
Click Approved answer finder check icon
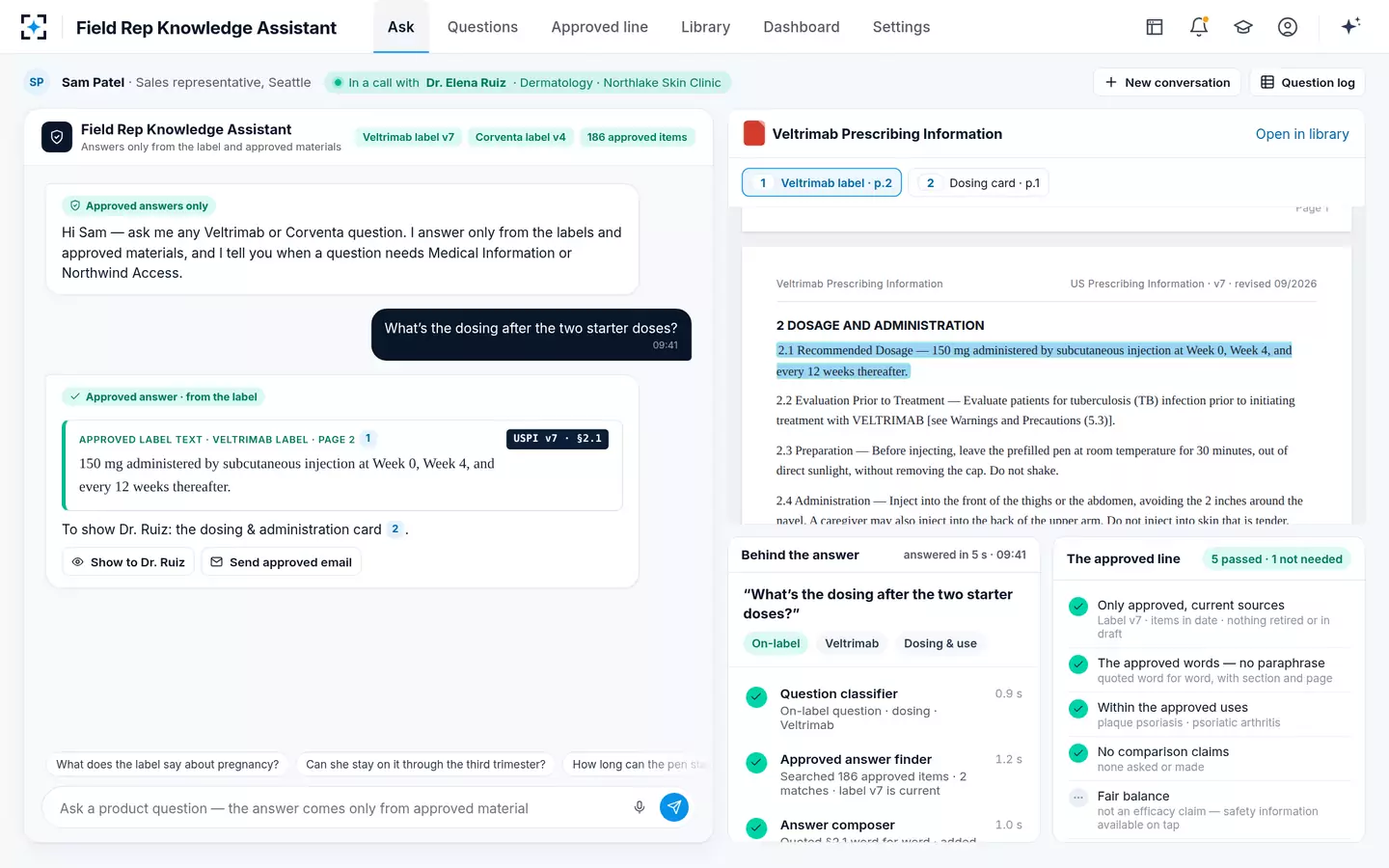point(757,762)
